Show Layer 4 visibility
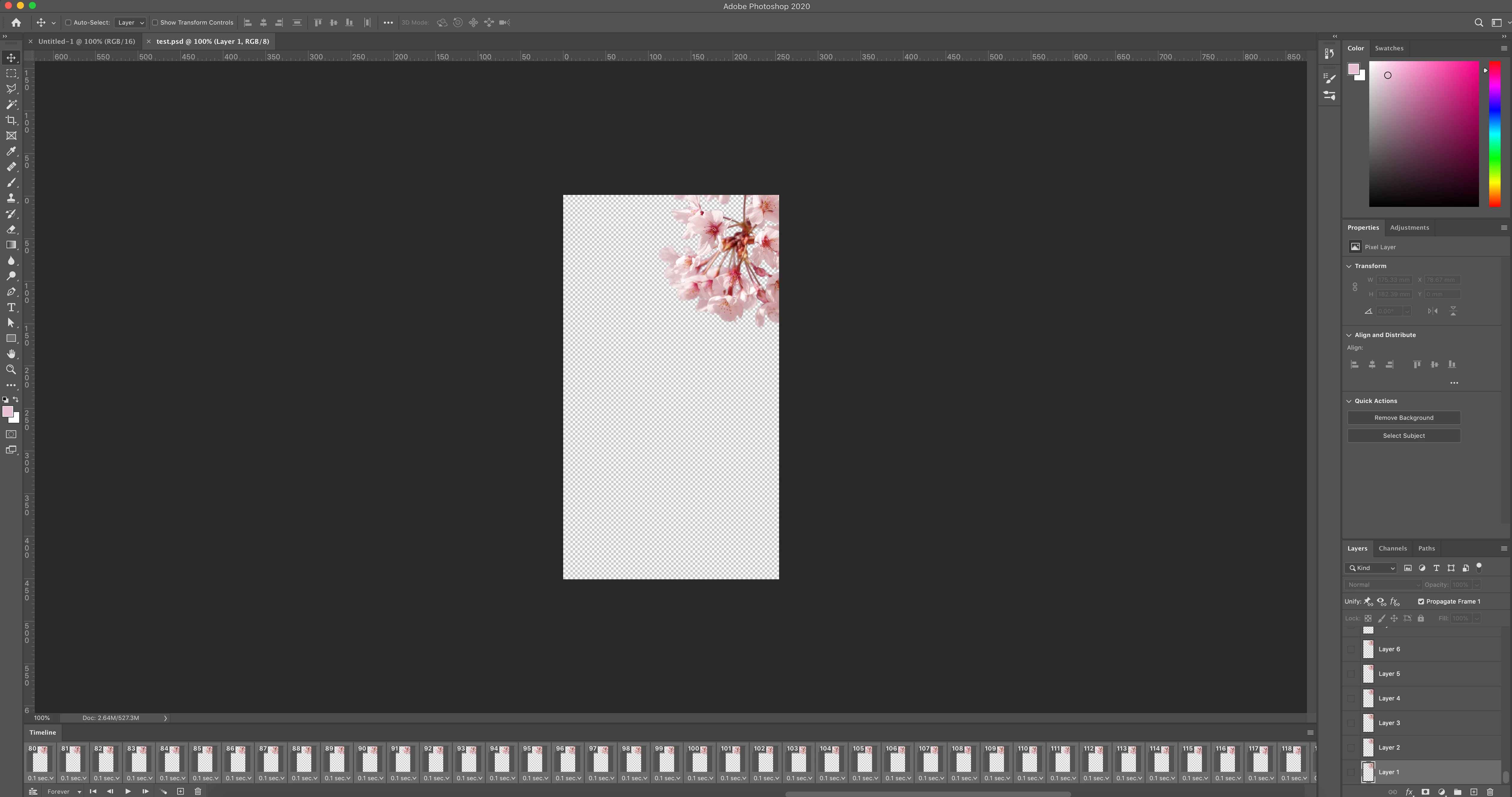The height and width of the screenshot is (797, 1512). coord(1351,698)
